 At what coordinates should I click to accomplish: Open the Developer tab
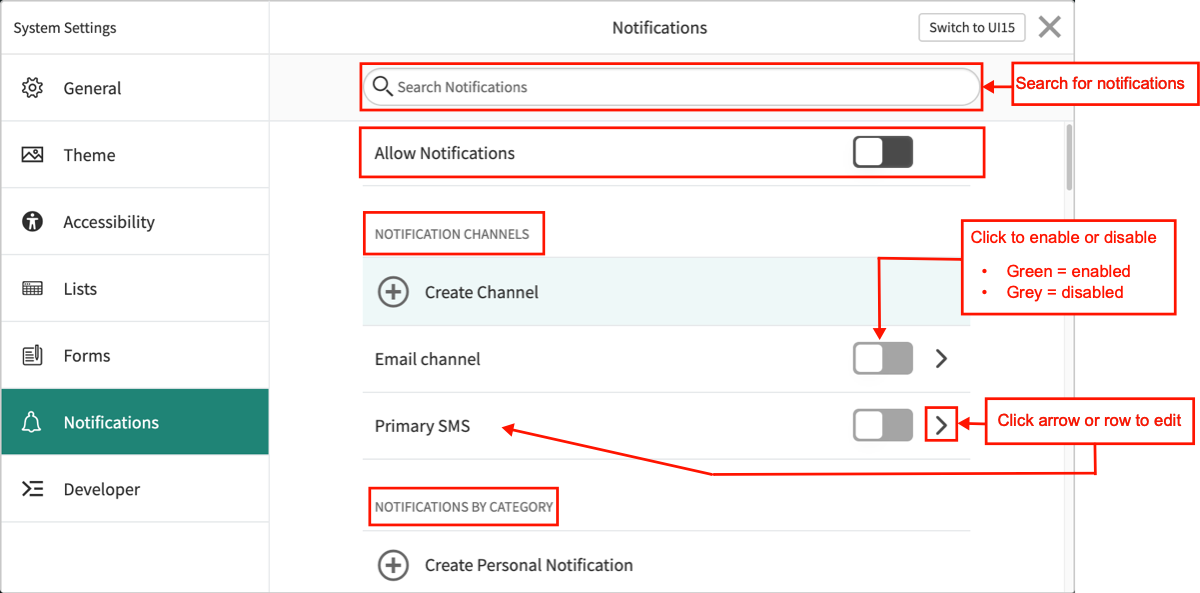coord(135,489)
